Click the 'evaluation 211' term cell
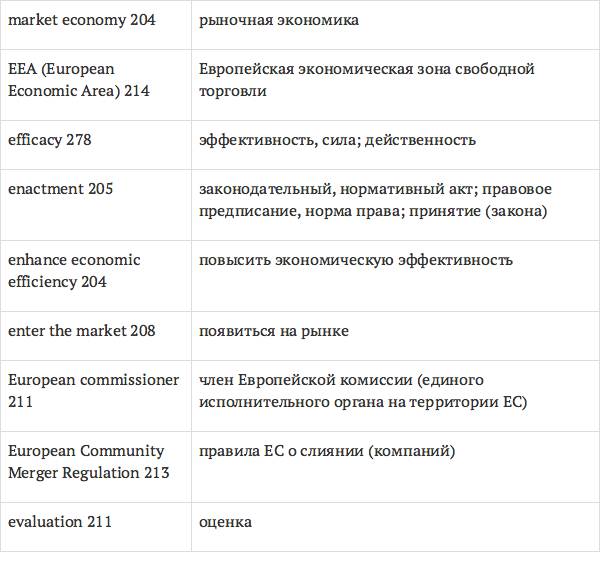Viewport: 600px width, 572px height. tap(60, 522)
